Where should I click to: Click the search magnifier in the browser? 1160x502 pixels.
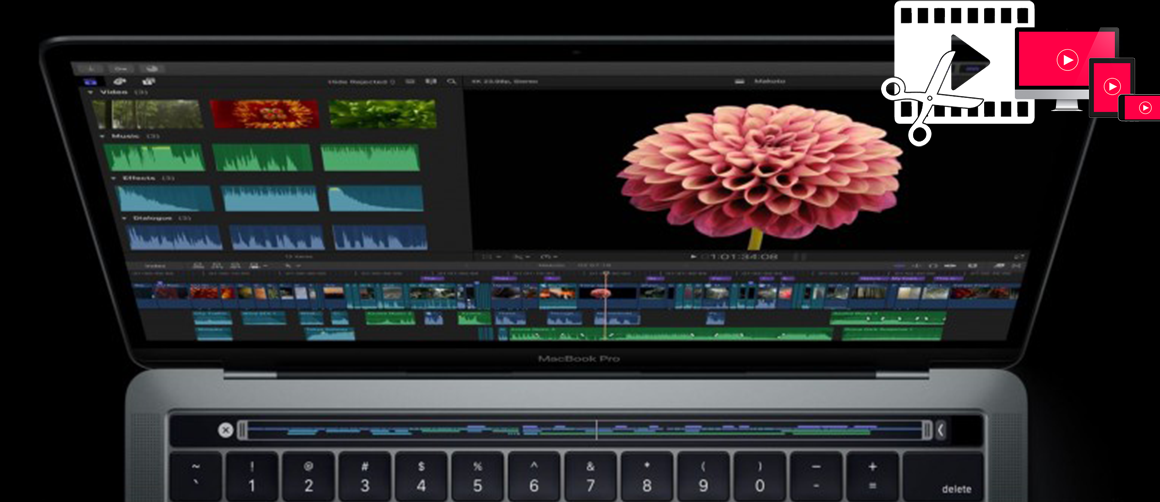451,81
